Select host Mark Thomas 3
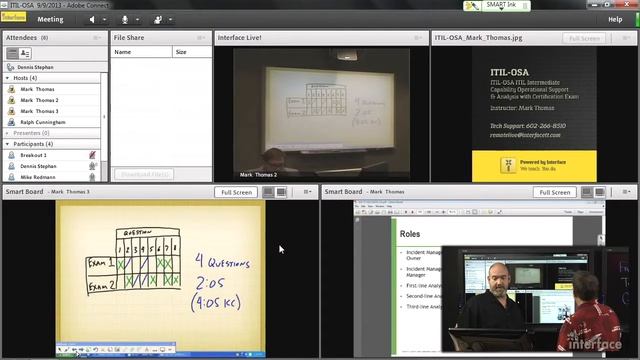Image resolution: width=640 pixels, height=360 pixels. [x=52, y=111]
